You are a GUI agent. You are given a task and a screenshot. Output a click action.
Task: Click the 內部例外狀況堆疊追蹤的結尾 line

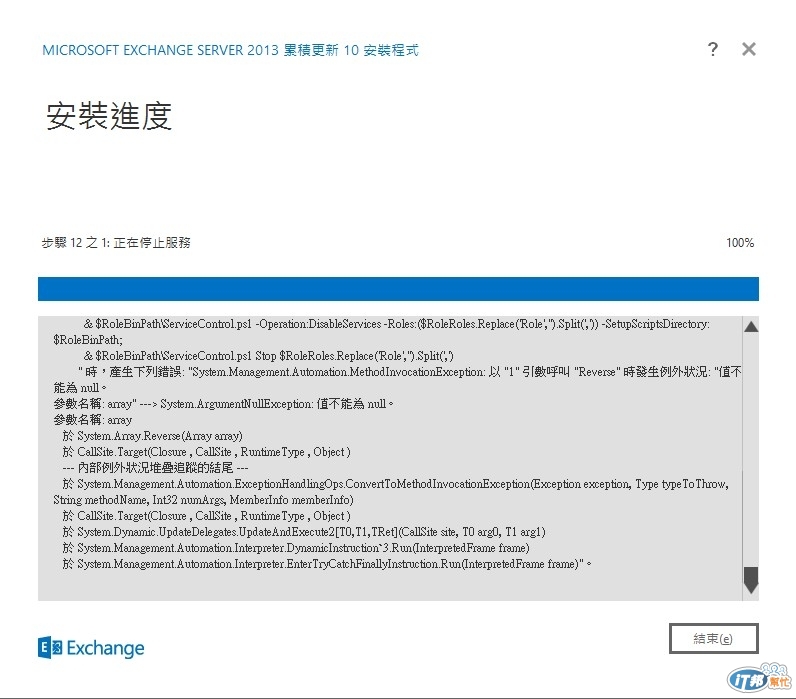[155, 468]
